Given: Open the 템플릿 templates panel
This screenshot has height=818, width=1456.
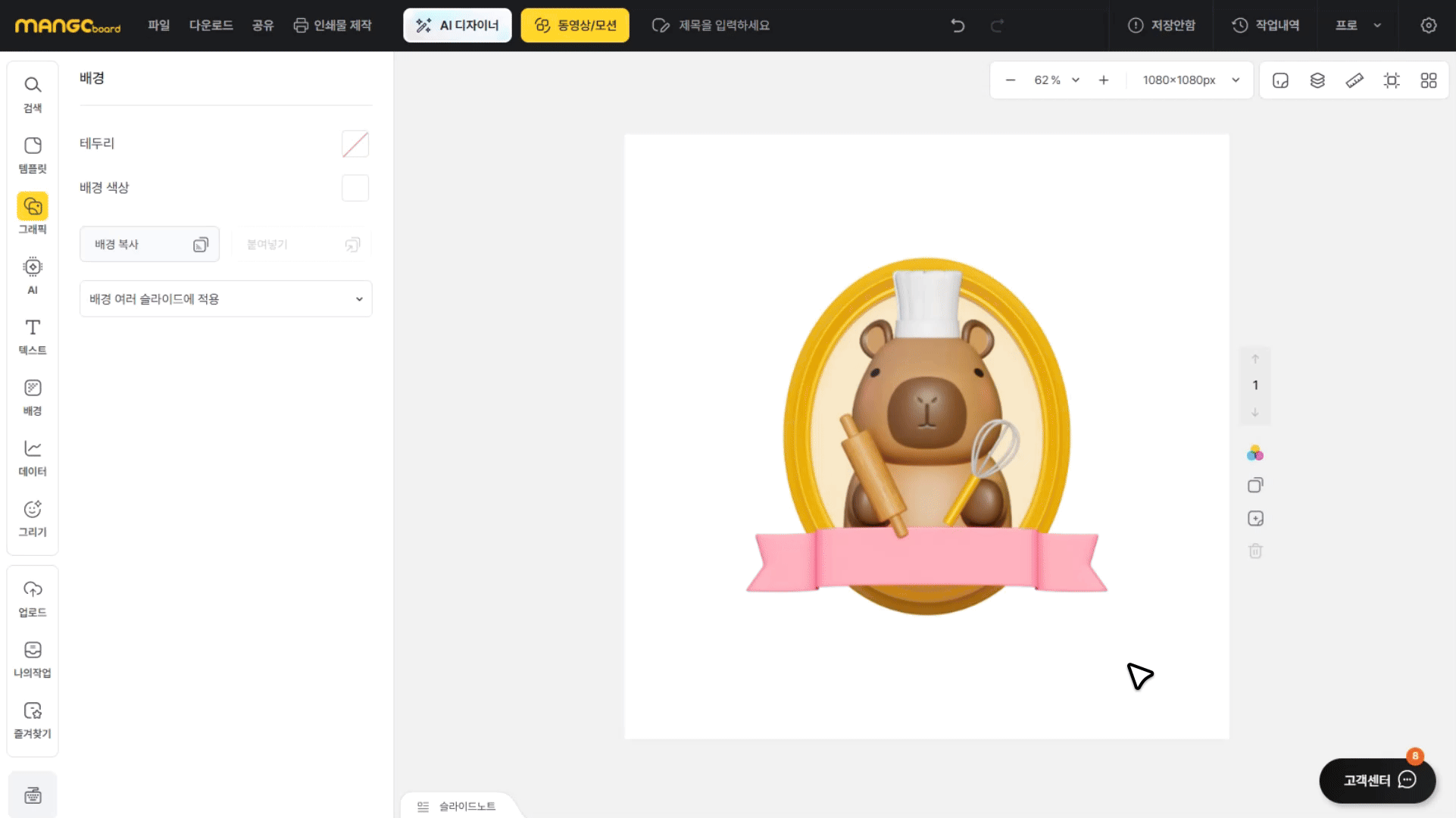Looking at the screenshot, I should (x=33, y=154).
